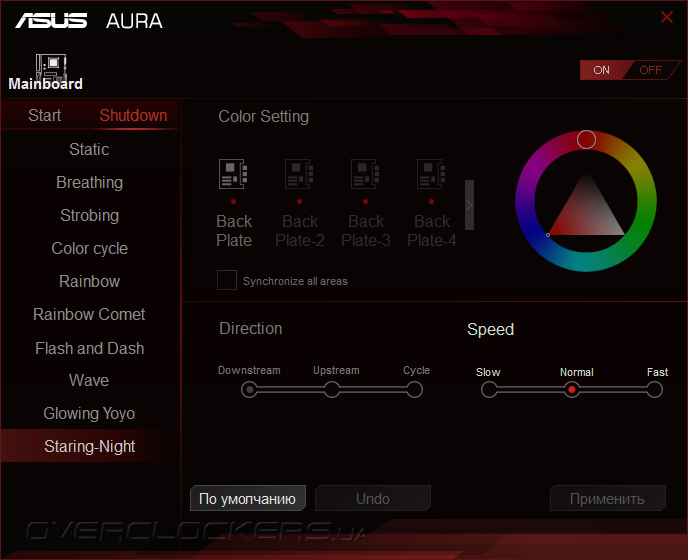
Task: Set Direction to Cycle
Action: pyautogui.click(x=414, y=389)
